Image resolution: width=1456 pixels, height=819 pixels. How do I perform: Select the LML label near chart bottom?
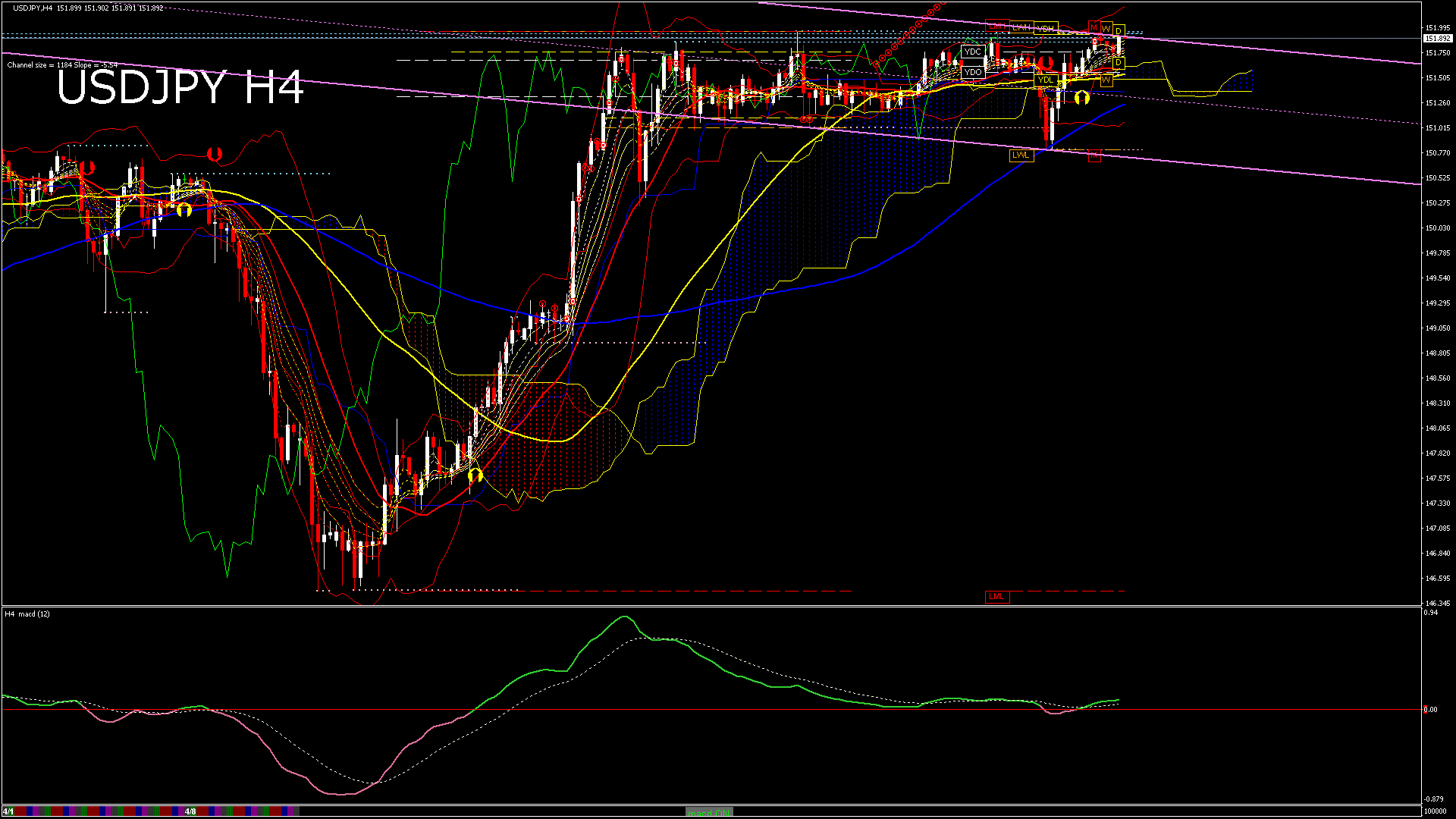(x=996, y=597)
